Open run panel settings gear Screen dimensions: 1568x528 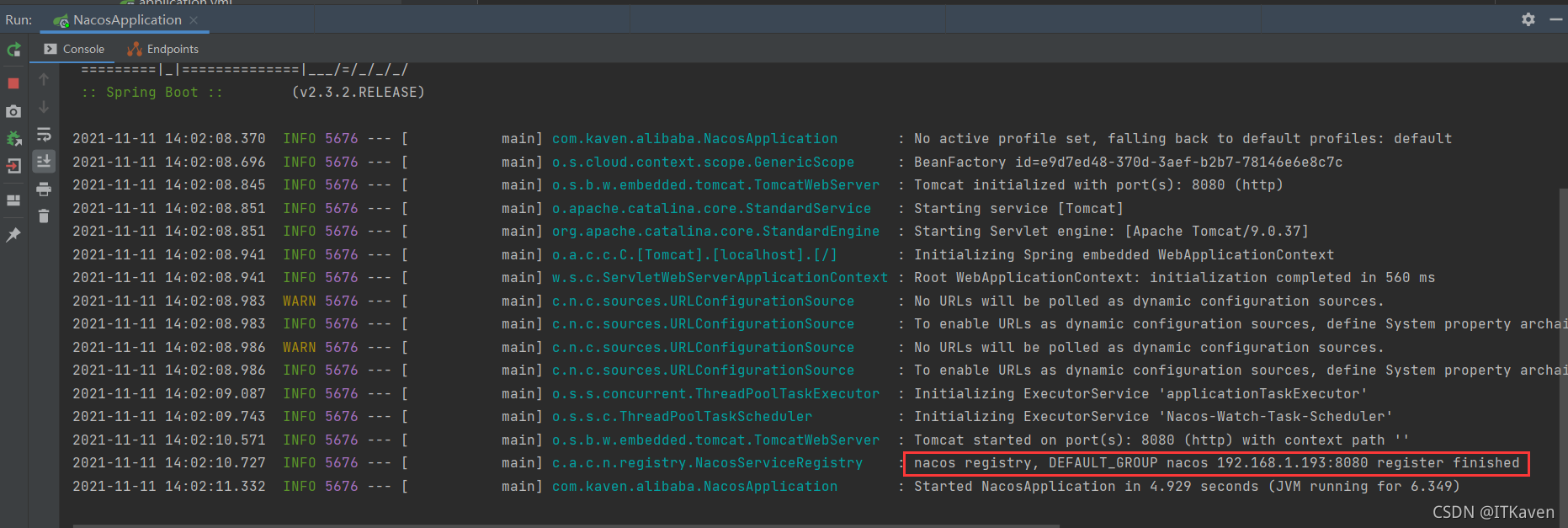[x=1528, y=19]
